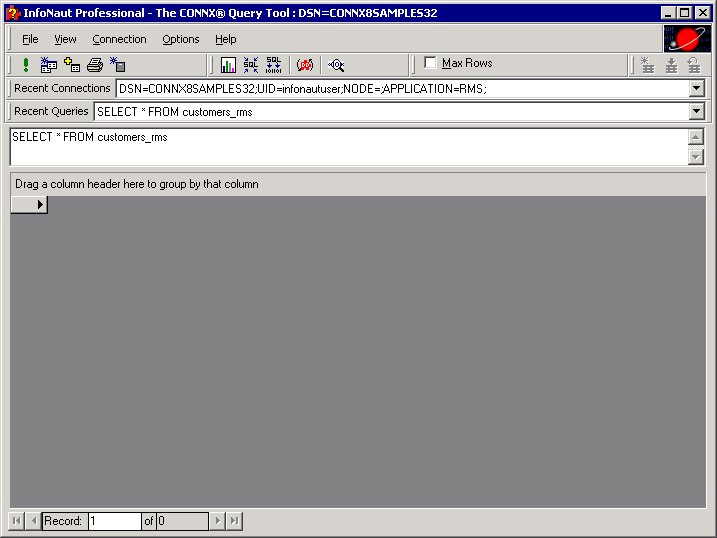
Task: Go to the next record
Action: (218, 521)
